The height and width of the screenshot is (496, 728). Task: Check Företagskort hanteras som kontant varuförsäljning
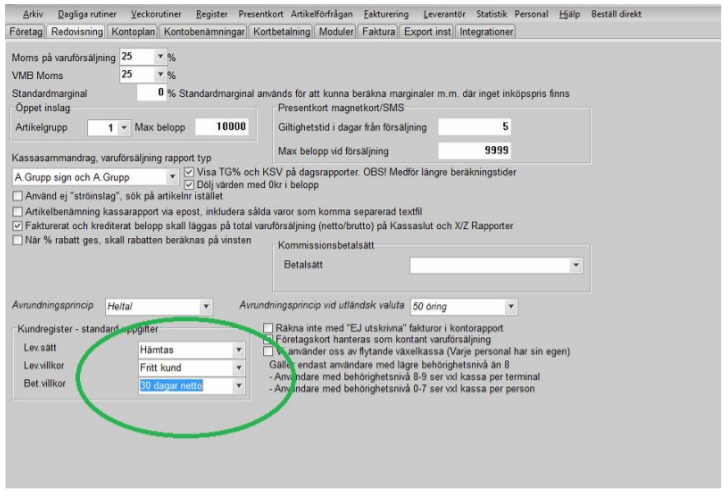(x=267, y=339)
